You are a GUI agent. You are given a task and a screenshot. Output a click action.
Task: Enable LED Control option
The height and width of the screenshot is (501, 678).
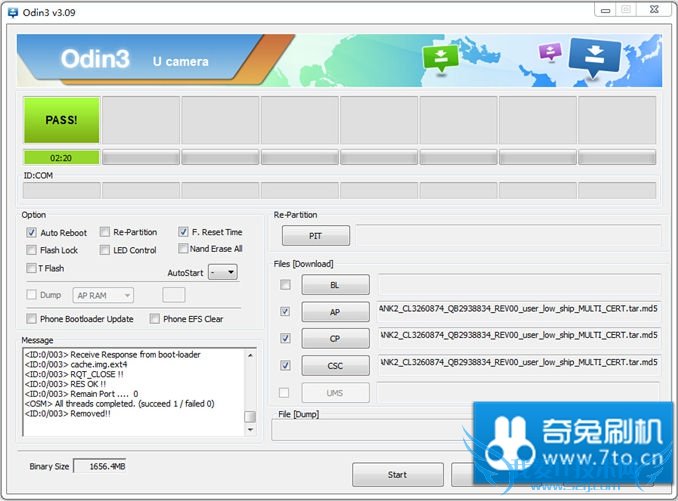coord(105,250)
